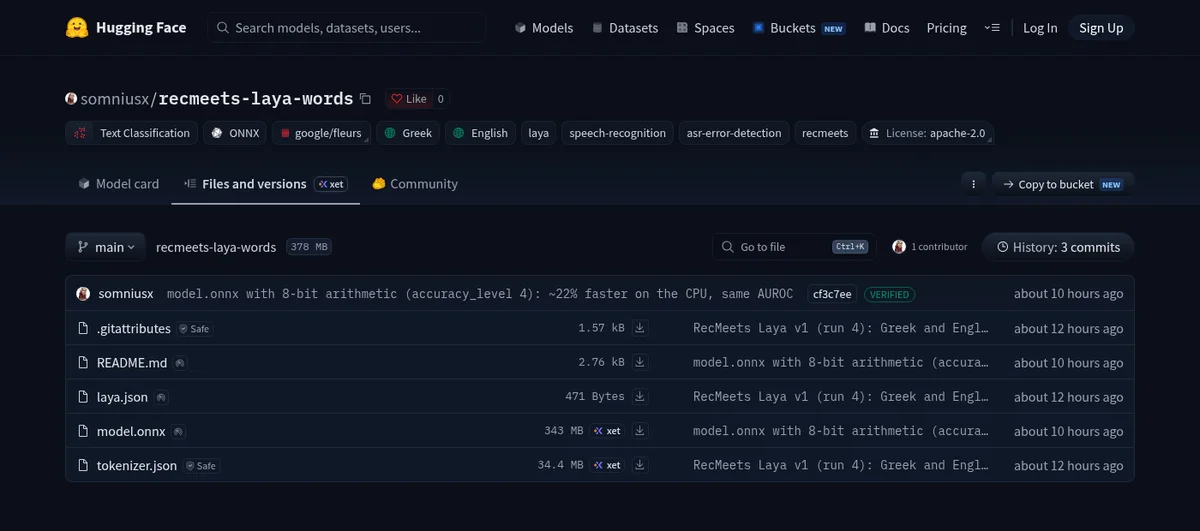Click the somniusx avatar in the commit row
This screenshot has width=1200, height=531.
[x=83, y=294]
